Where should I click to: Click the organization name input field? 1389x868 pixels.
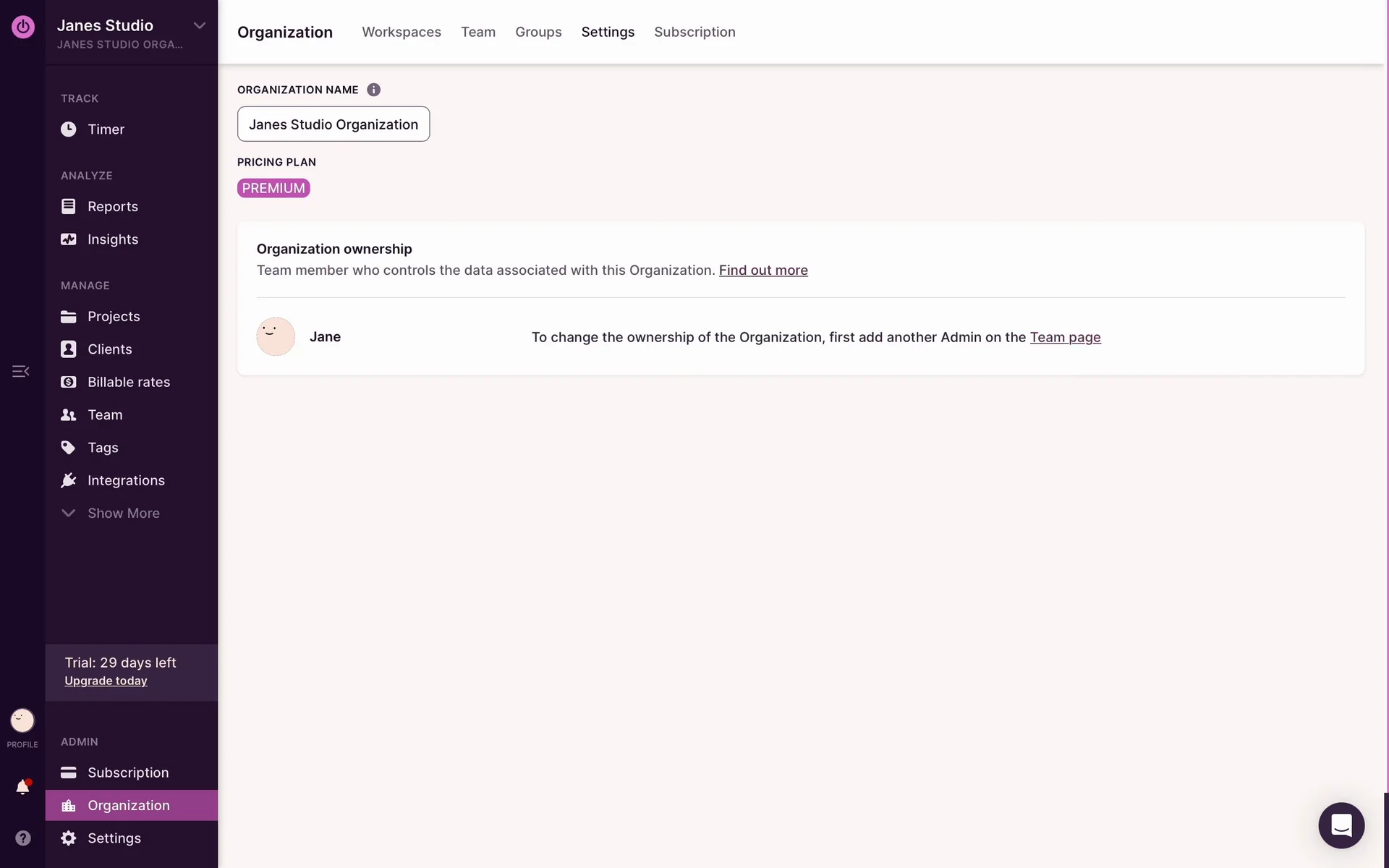[x=334, y=124]
